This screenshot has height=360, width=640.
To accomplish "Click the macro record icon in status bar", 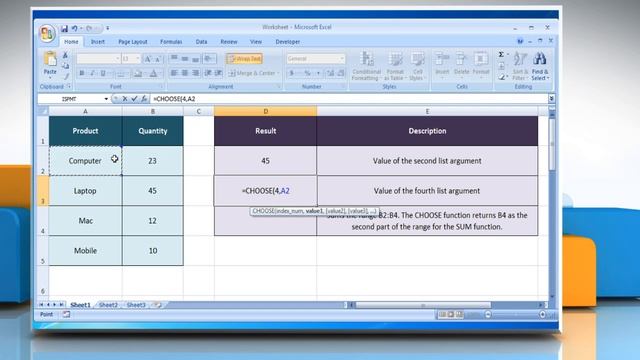I will (66, 314).
